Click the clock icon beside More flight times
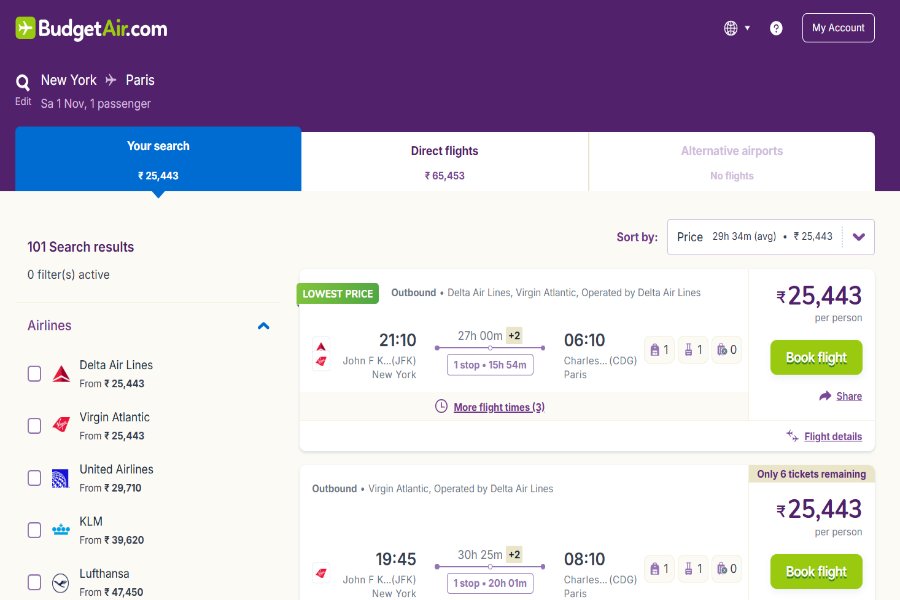The width and height of the screenshot is (900, 600). click(441, 407)
